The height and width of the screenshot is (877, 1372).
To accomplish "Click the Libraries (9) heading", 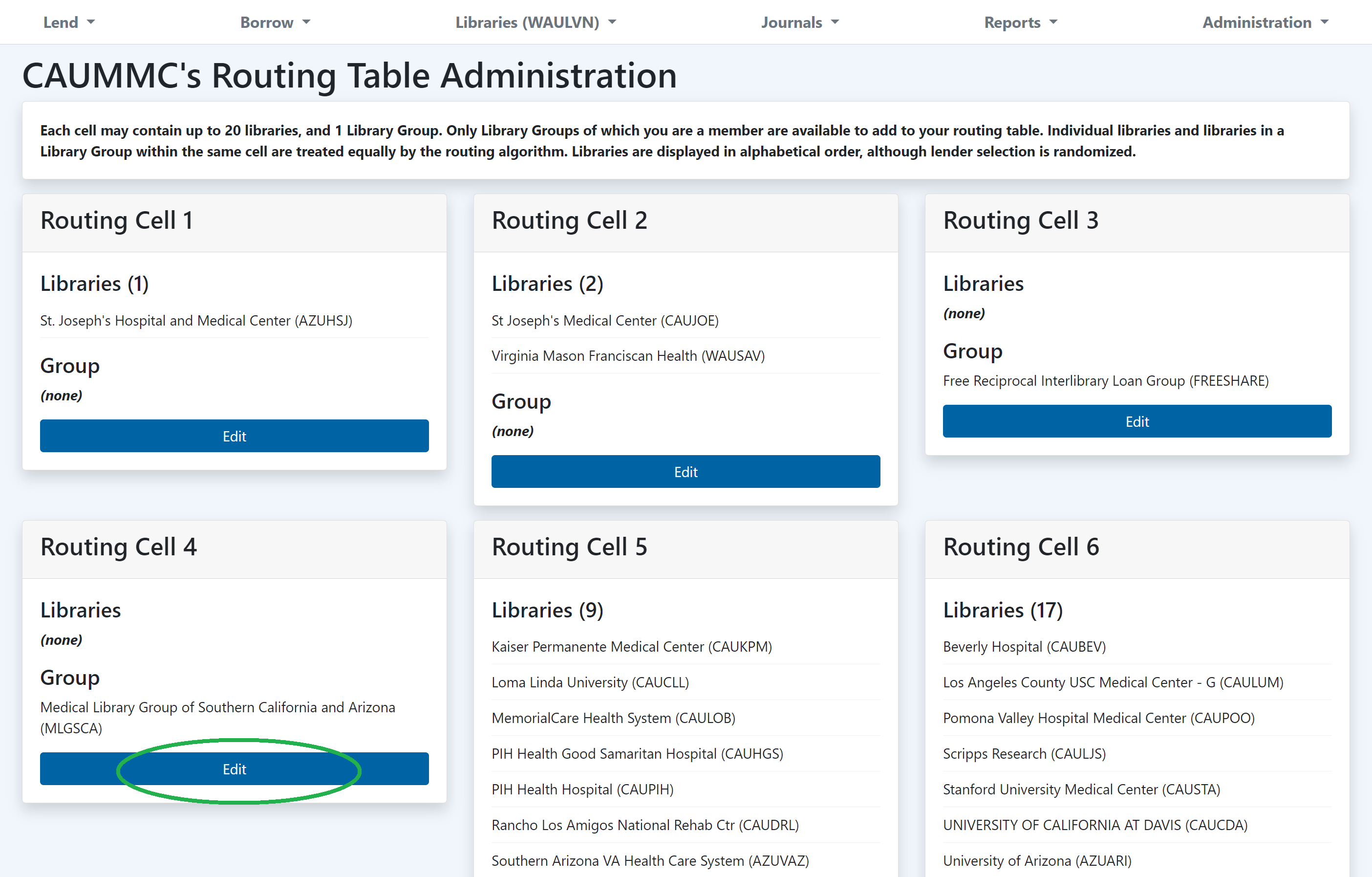I will [x=547, y=610].
